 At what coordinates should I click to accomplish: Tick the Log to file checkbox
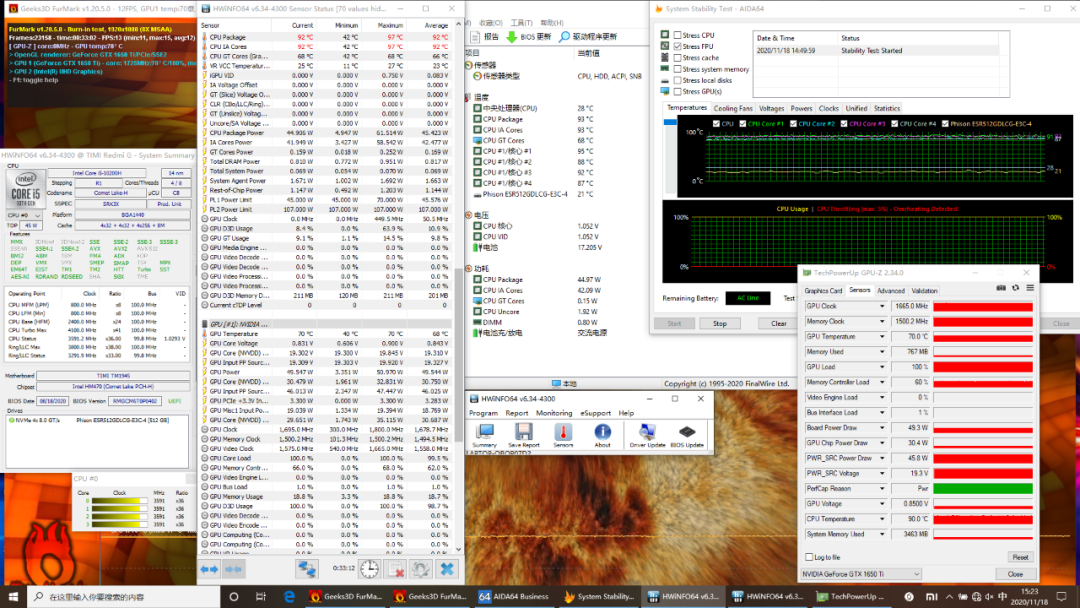pyautogui.click(x=809, y=557)
